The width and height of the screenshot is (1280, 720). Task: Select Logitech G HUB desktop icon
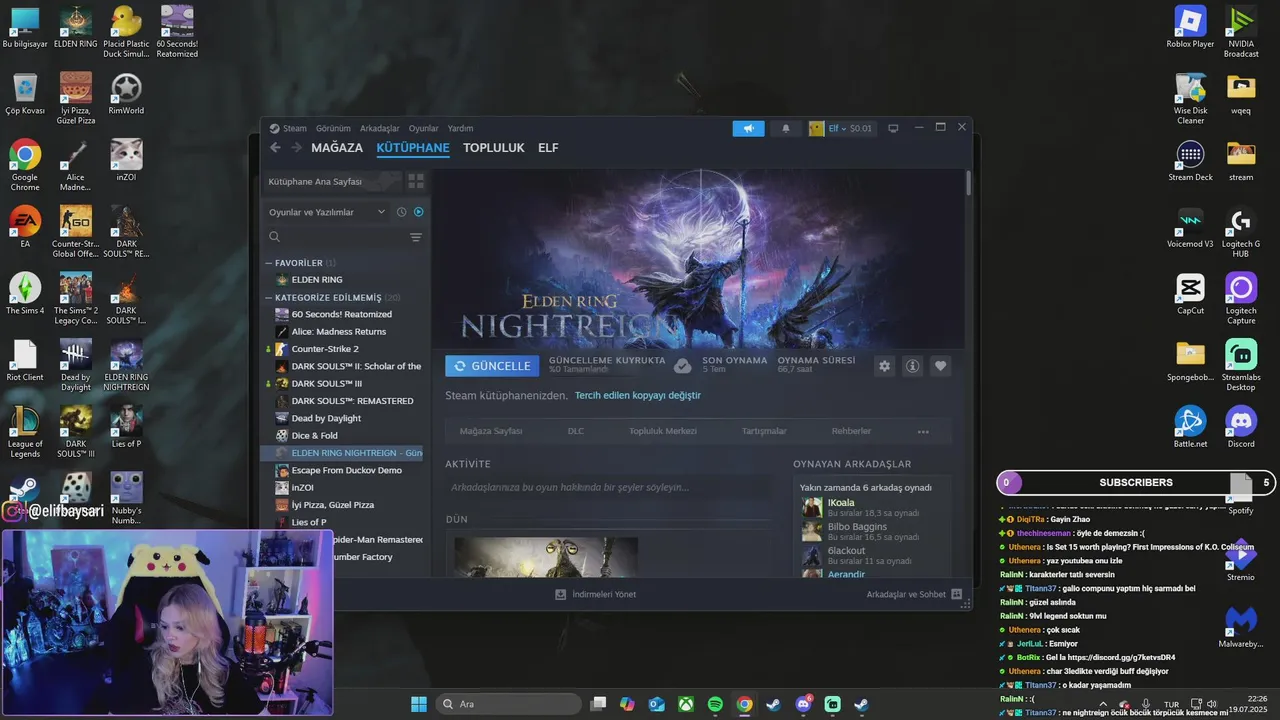point(1241,232)
